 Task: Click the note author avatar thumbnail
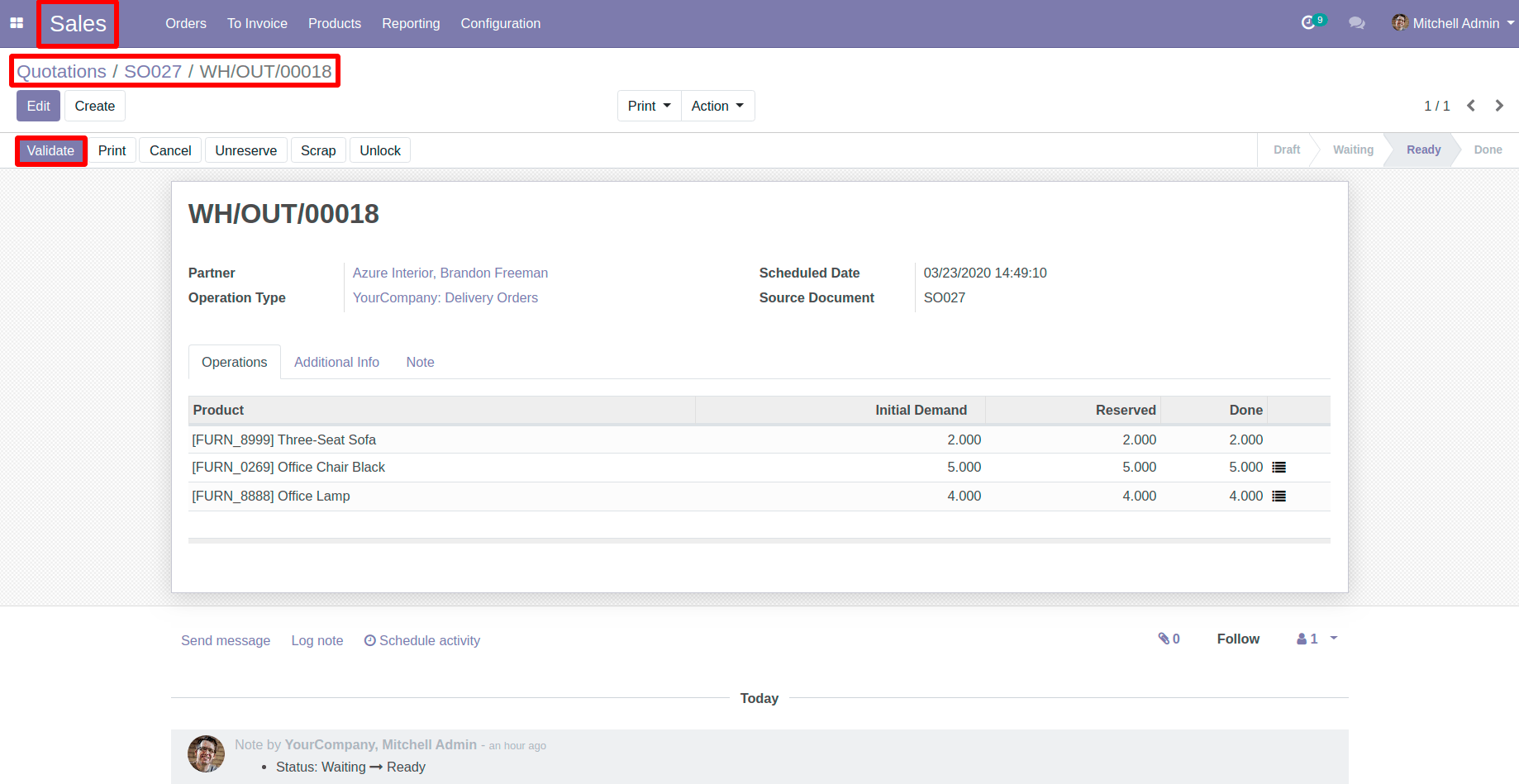click(206, 753)
